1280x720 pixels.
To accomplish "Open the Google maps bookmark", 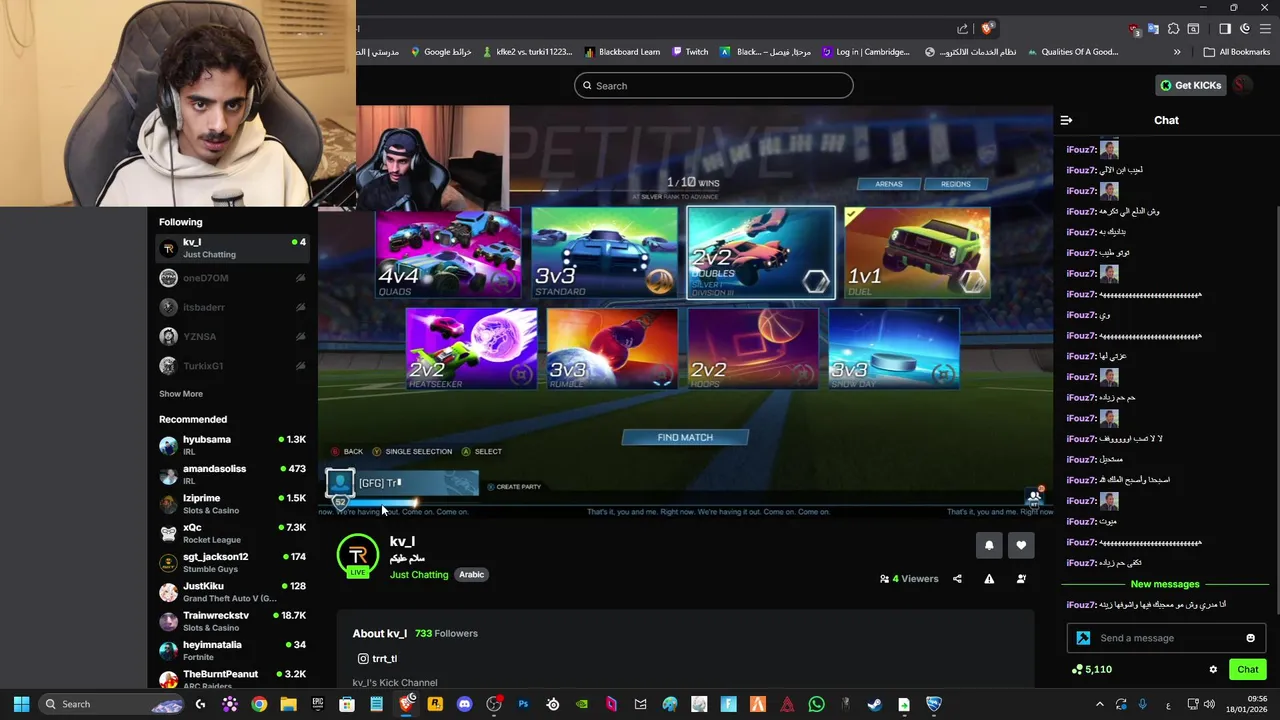I will (x=441, y=52).
